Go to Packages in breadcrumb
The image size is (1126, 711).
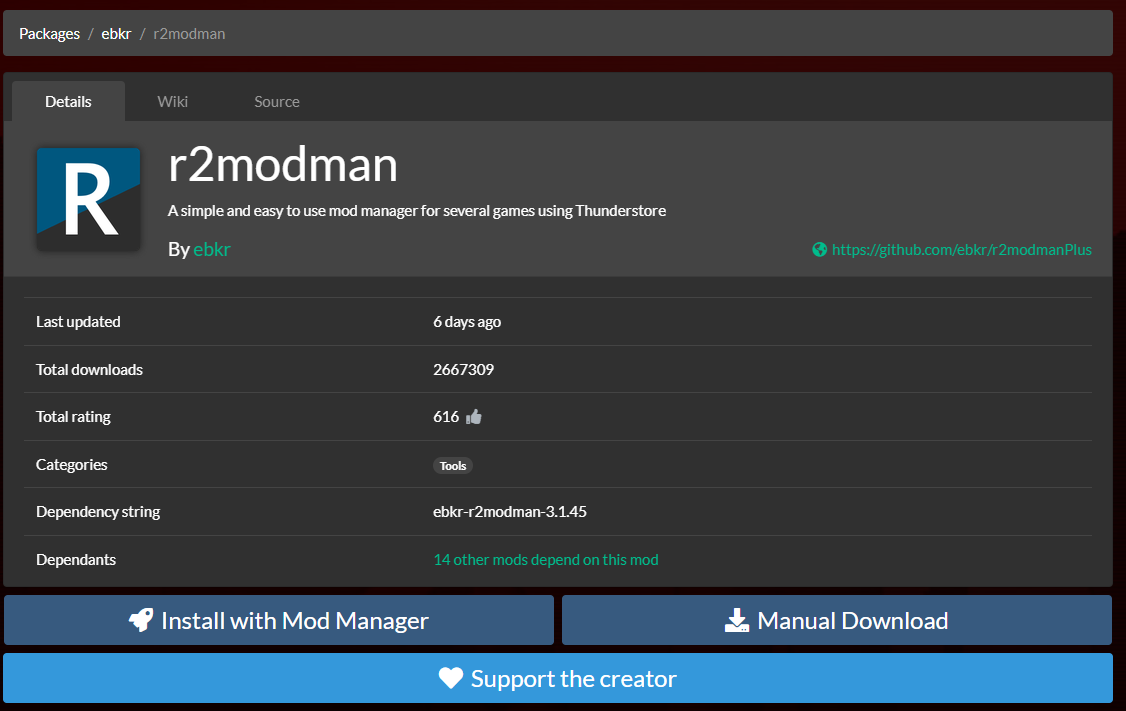click(x=50, y=34)
